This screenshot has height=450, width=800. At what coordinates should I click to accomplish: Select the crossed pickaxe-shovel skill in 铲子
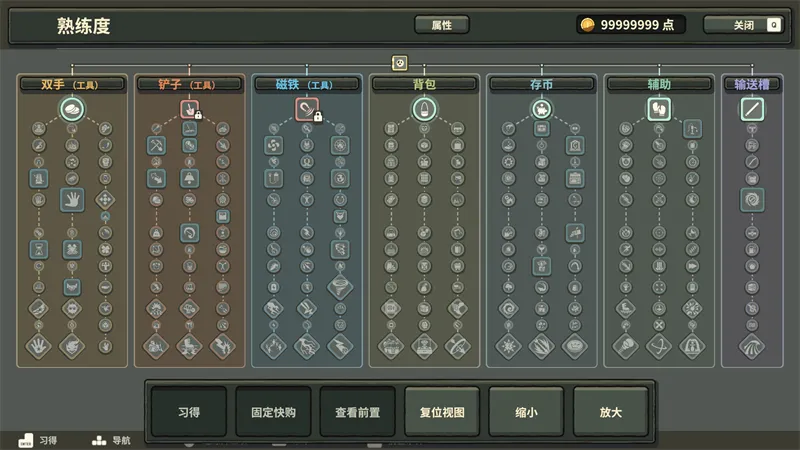156,145
